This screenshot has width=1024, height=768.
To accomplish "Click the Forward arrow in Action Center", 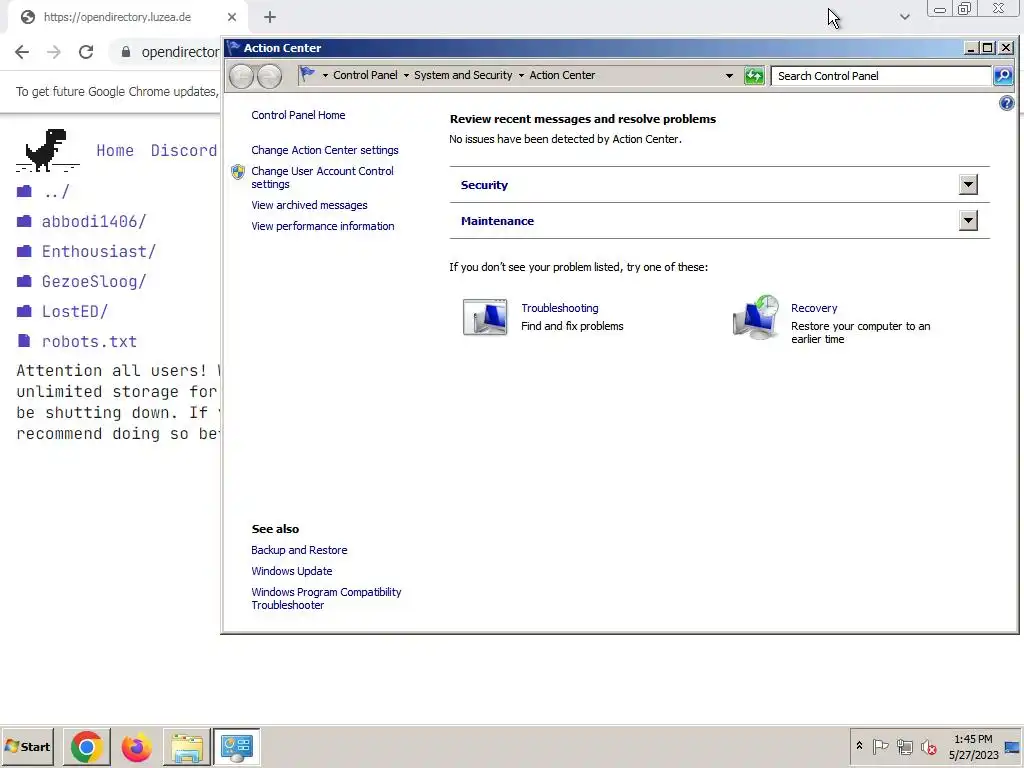I will 269,76.
